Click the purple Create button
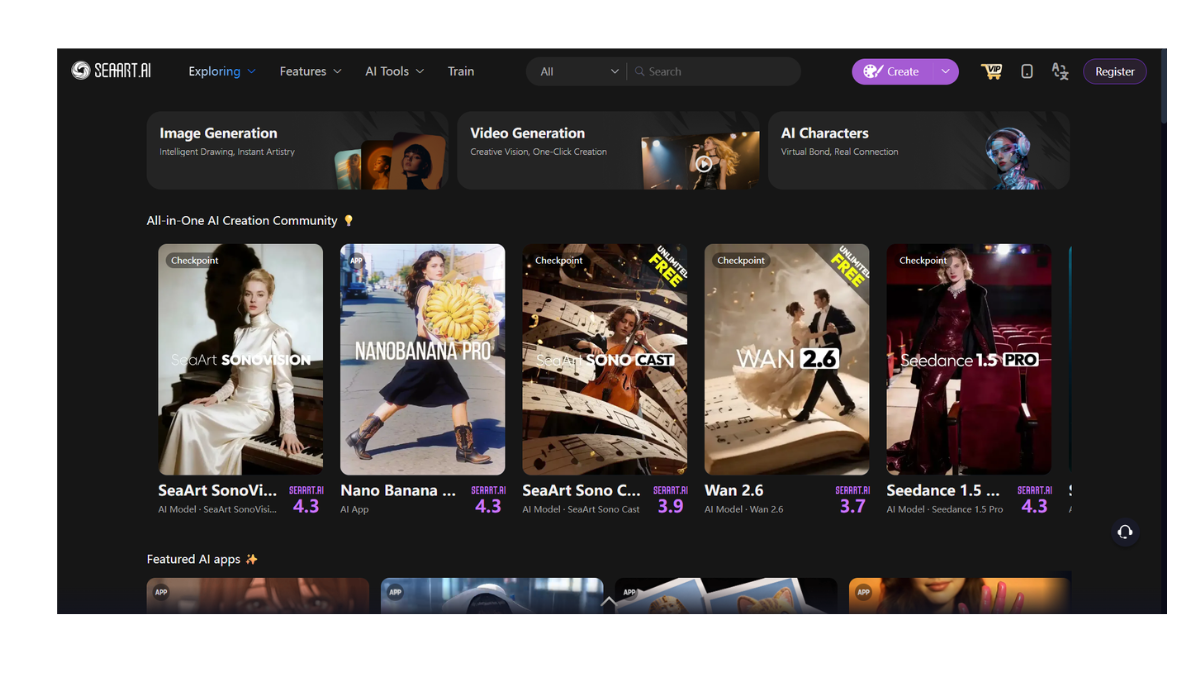The height and width of the screenshot is (675, 1200). tap(893, 72)
